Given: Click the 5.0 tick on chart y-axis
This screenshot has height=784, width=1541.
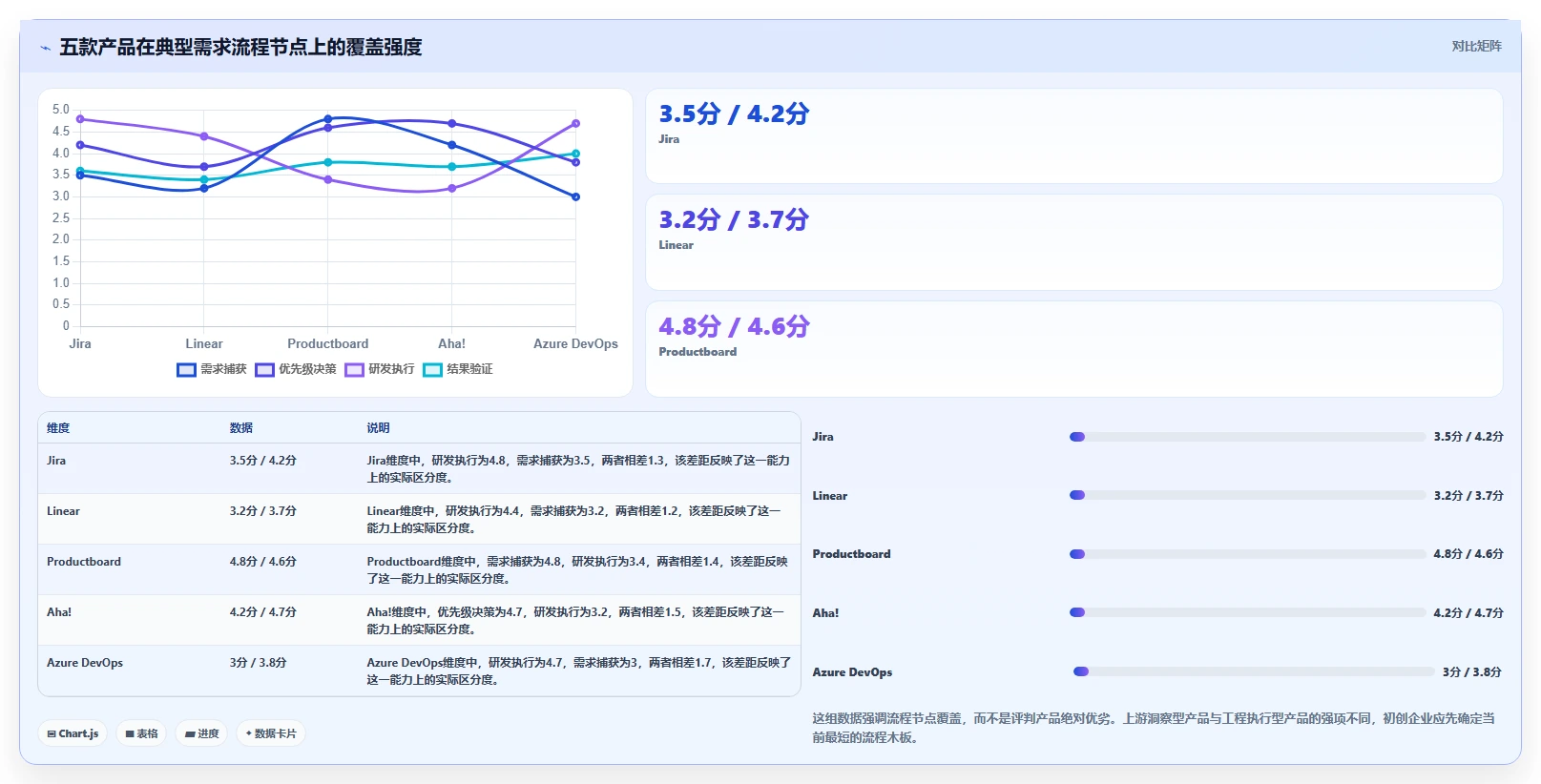Looking at the screenshot, I should tap(61, 110).
